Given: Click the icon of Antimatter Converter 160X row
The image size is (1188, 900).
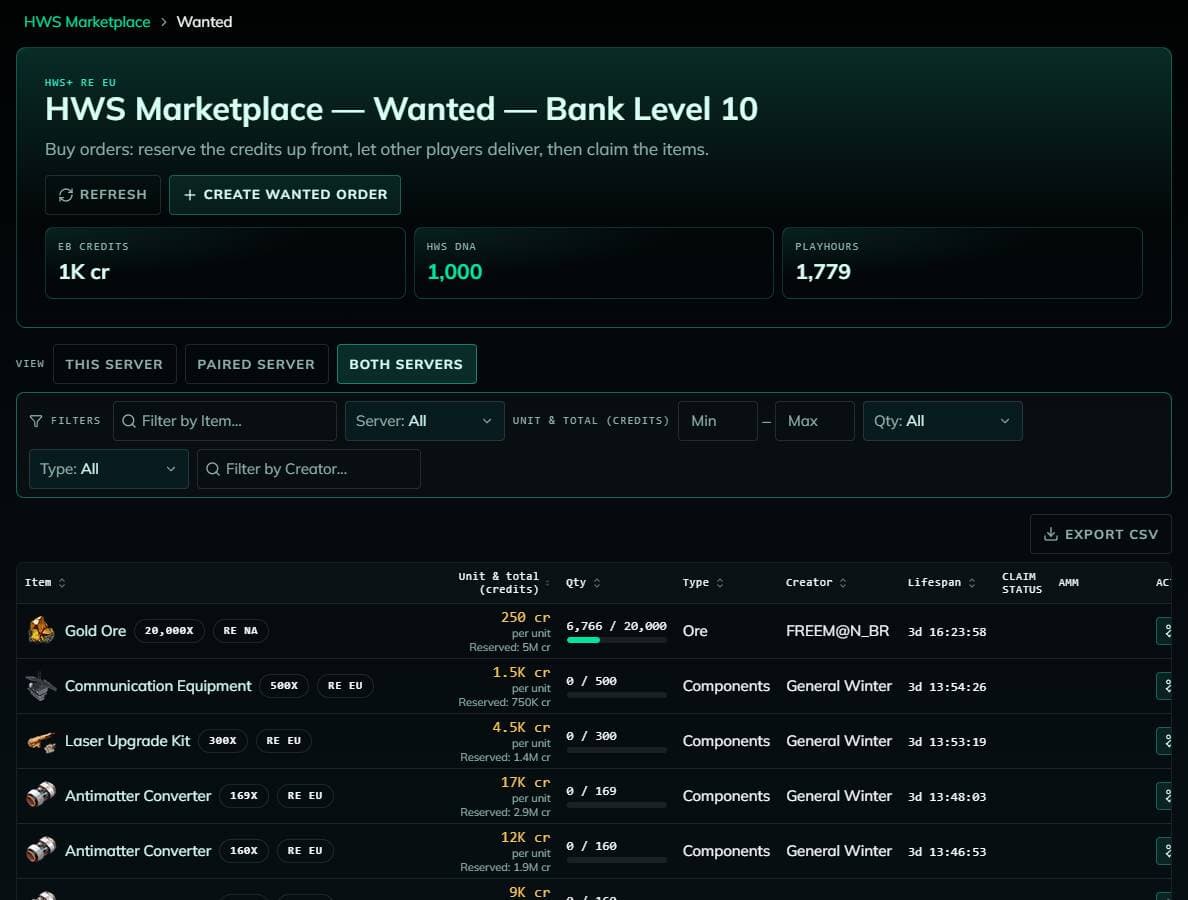Looking at the screenshot, I should (41, 851).
